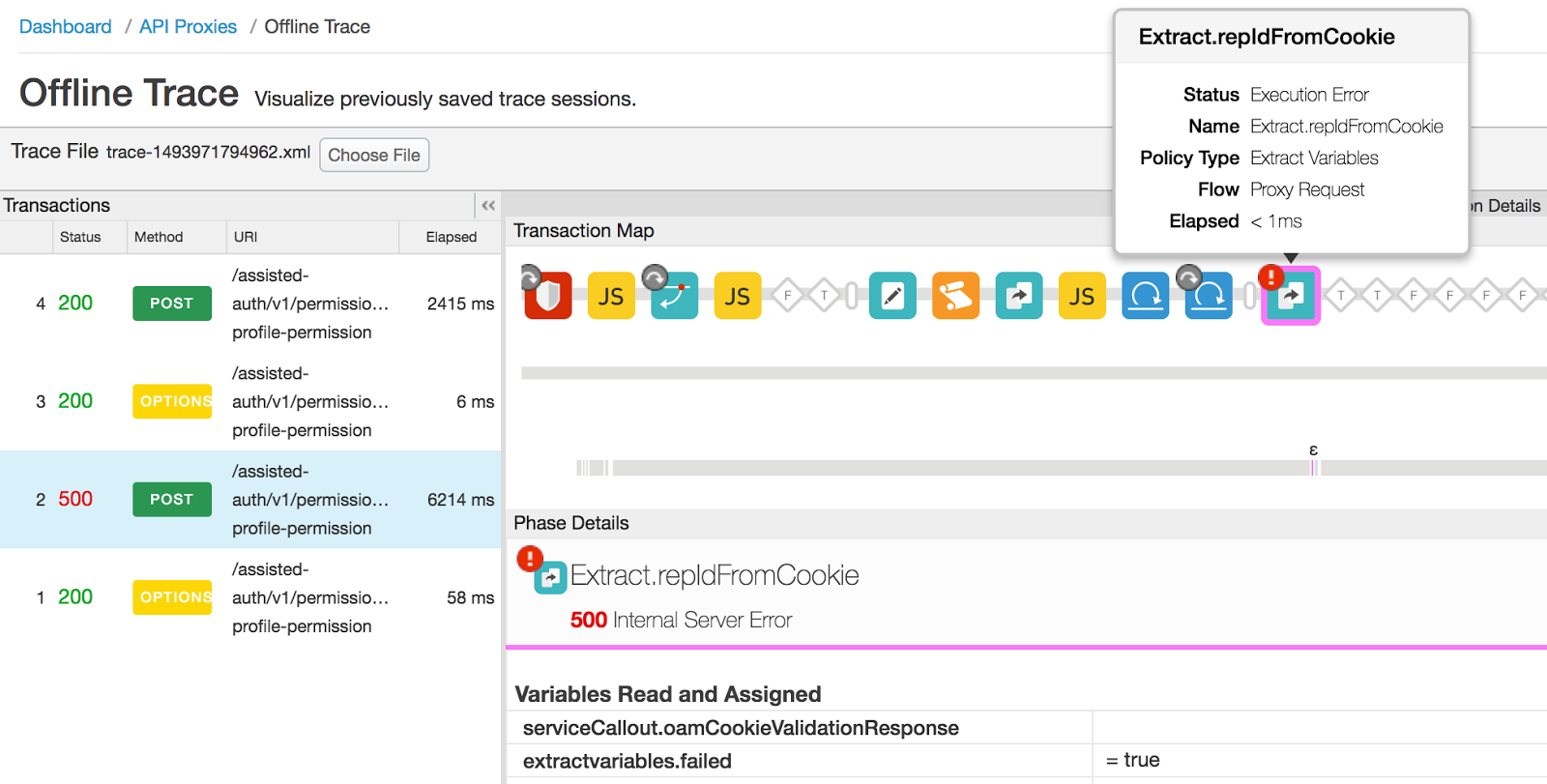This screenshot has width=1547, height=784.
Task: Click the highlighted Extract.repIdFromCookie error icon
Action: (1291, 296)
